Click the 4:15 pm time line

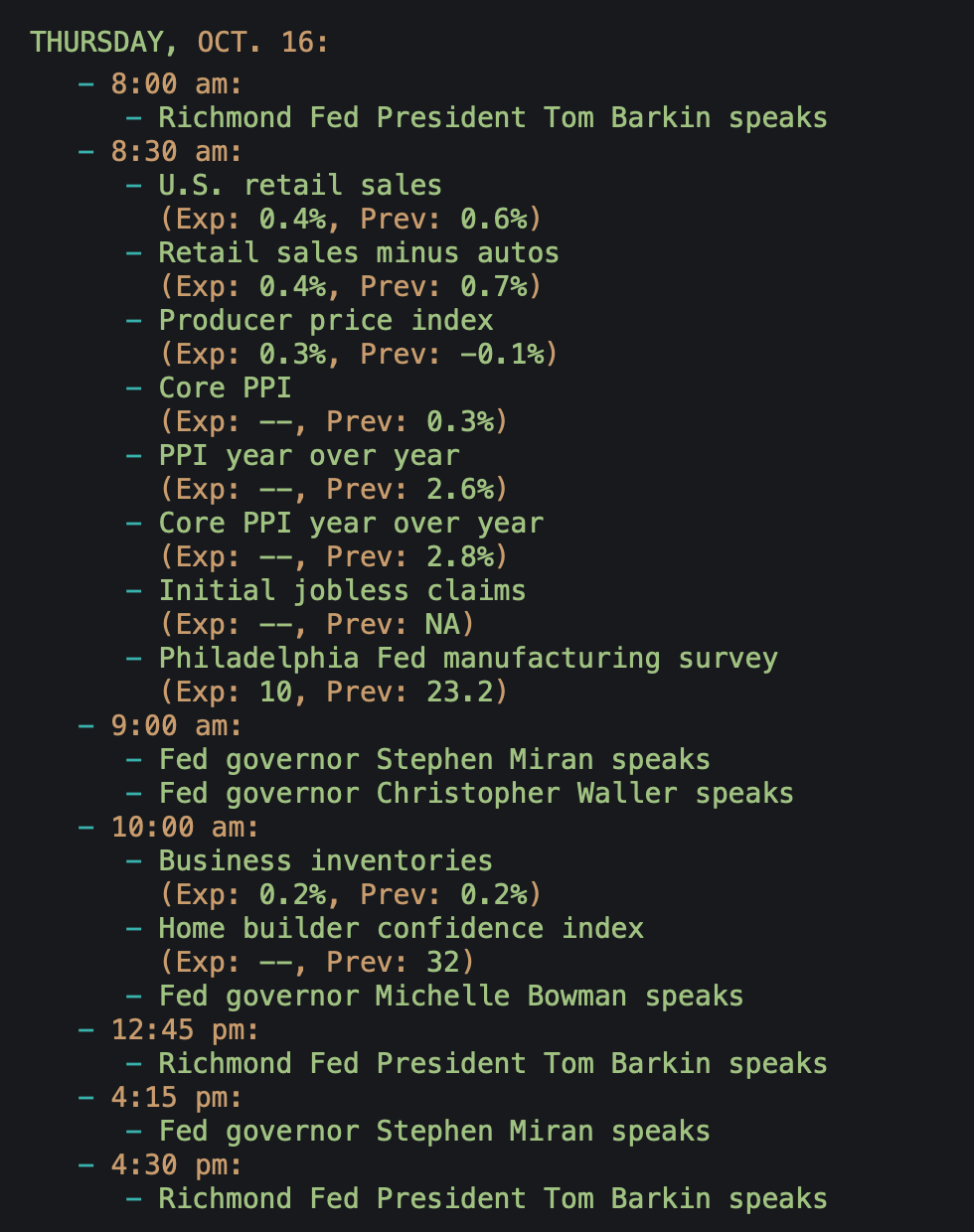pyautogui.click(x=176, y=1098)
